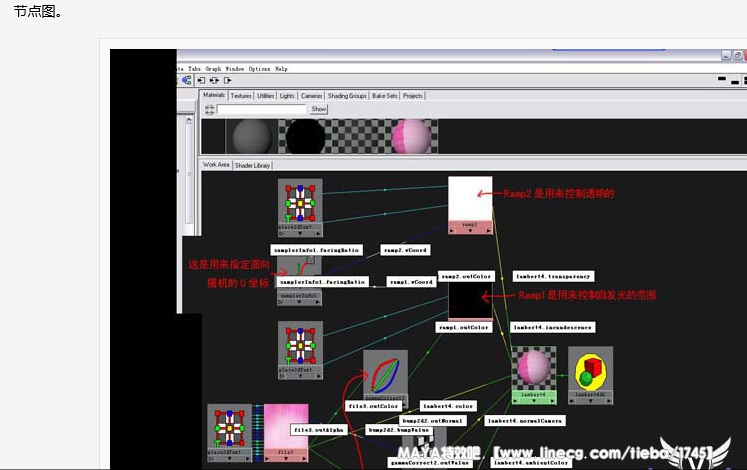Select the lambert4SG shading group node
This screenshot has height=470, width=747.
click(x=590, y=370)
